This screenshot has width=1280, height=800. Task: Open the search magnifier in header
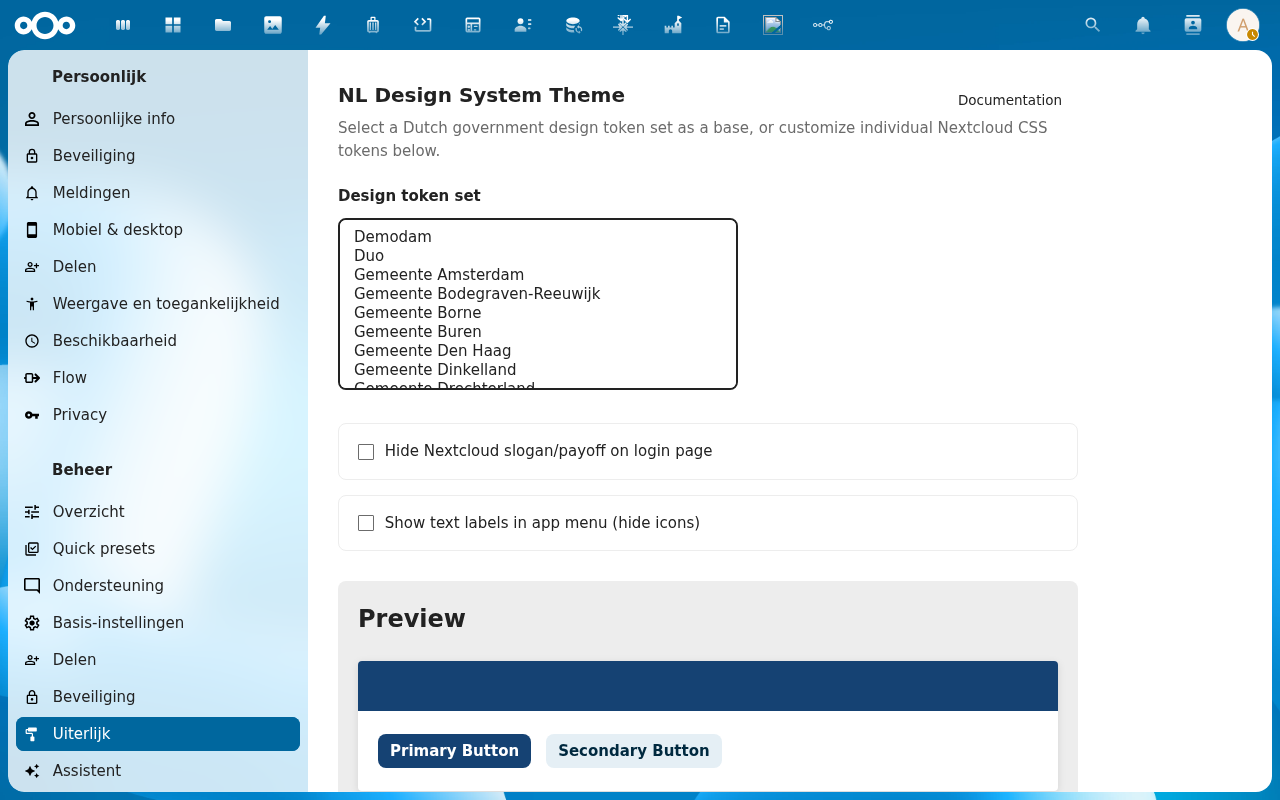(x=1093, y=25)
